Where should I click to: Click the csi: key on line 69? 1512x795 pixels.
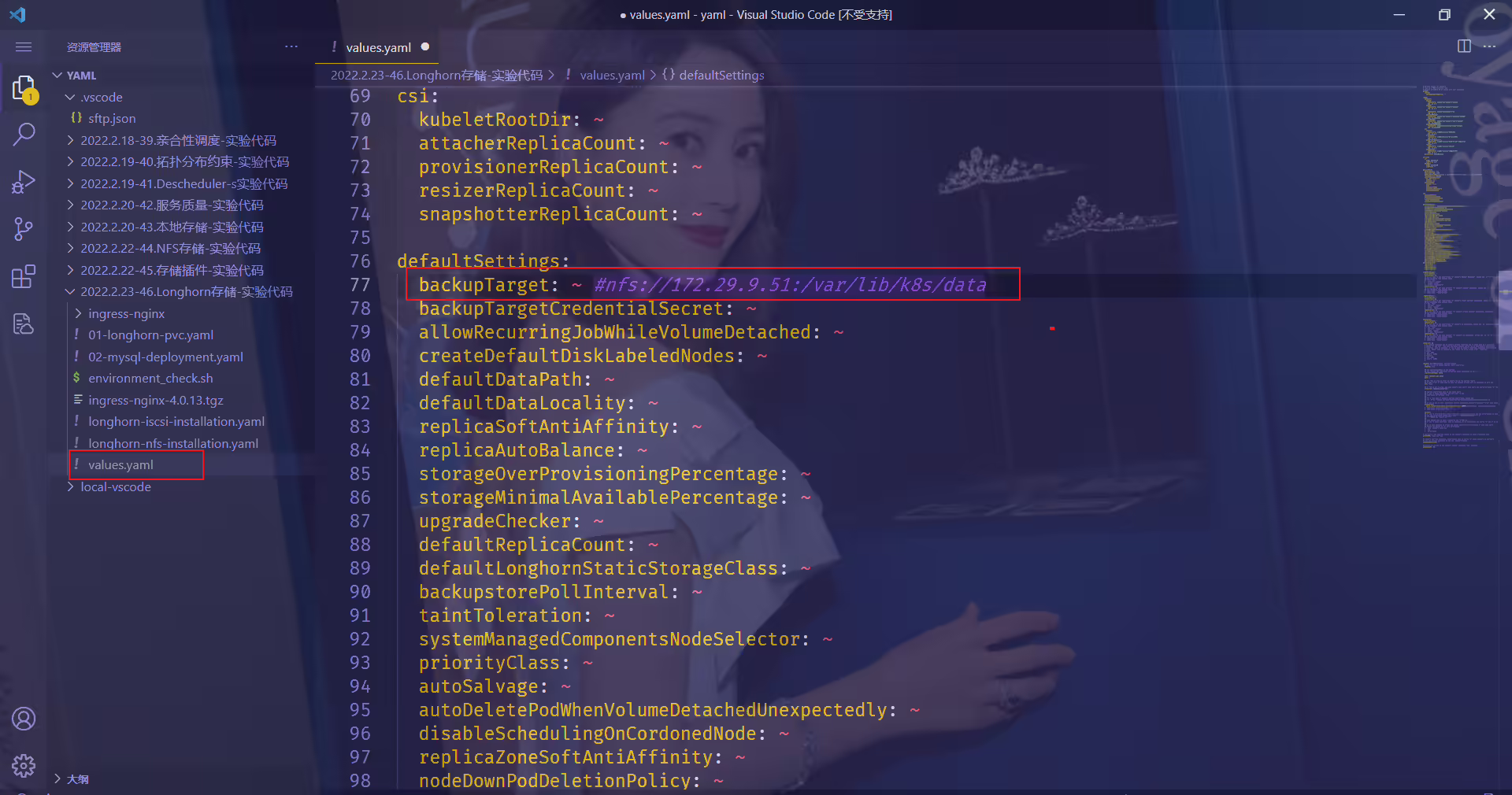[x=418, y=96]
